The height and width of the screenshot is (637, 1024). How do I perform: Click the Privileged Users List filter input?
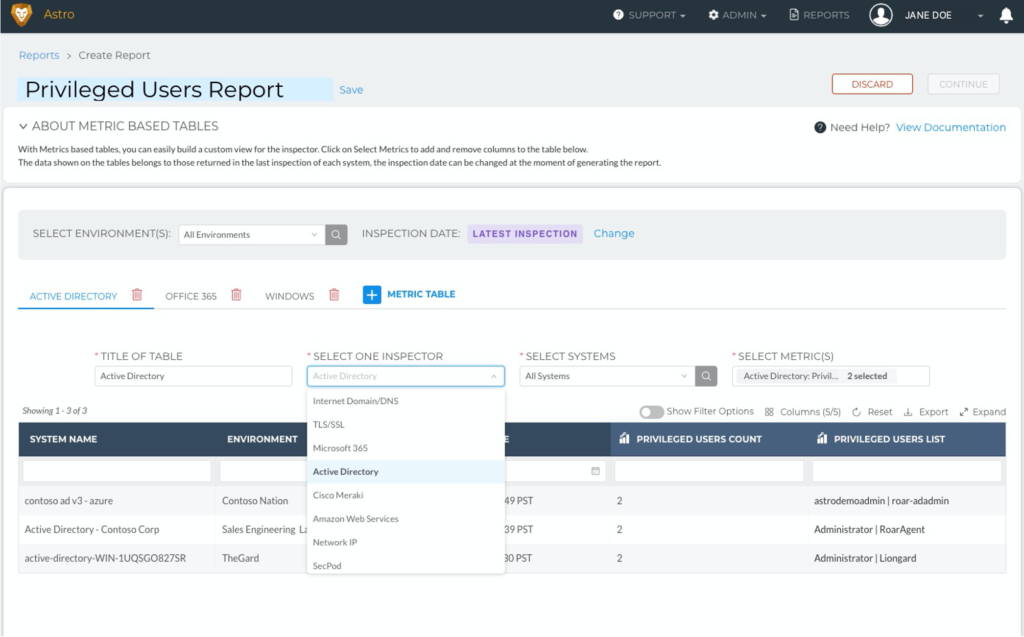tap(906, 471)
